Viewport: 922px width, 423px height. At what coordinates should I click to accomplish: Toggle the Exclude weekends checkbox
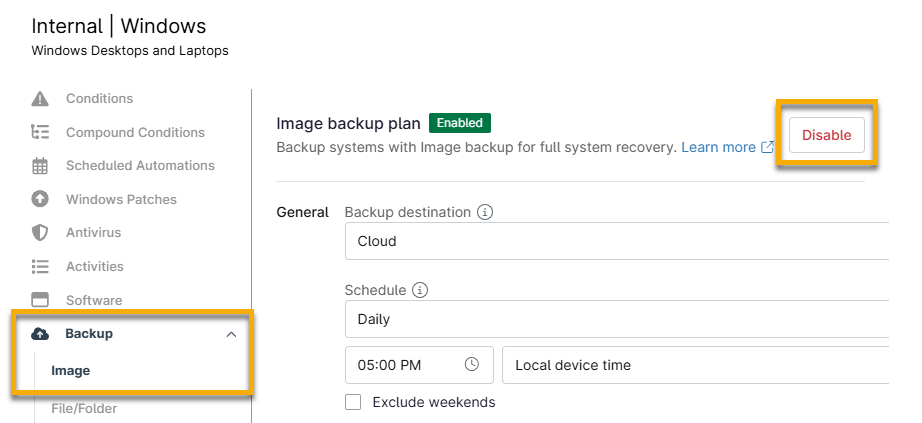click(x=353, y=402)
